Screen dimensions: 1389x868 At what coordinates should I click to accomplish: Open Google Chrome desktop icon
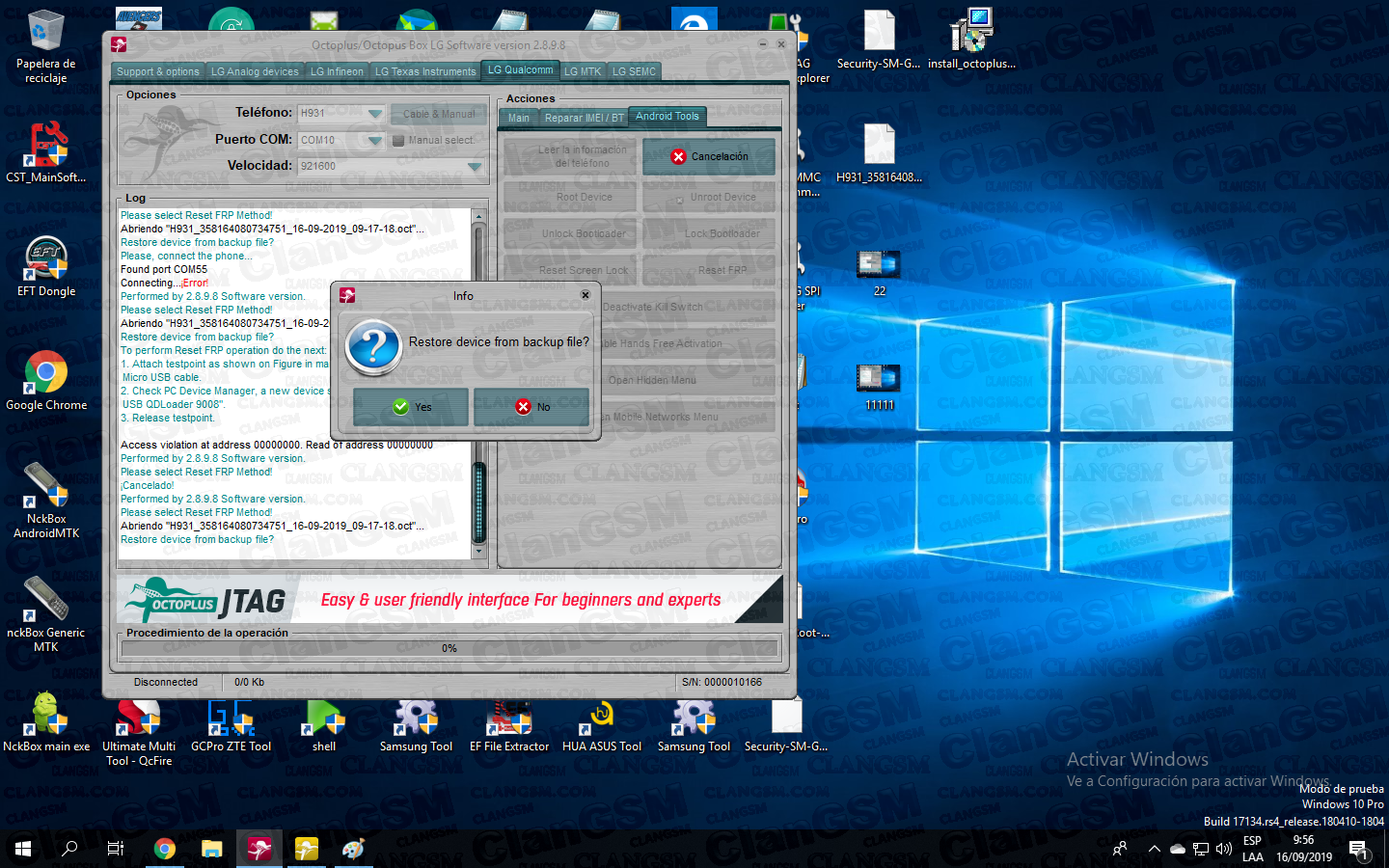point(46,373)
